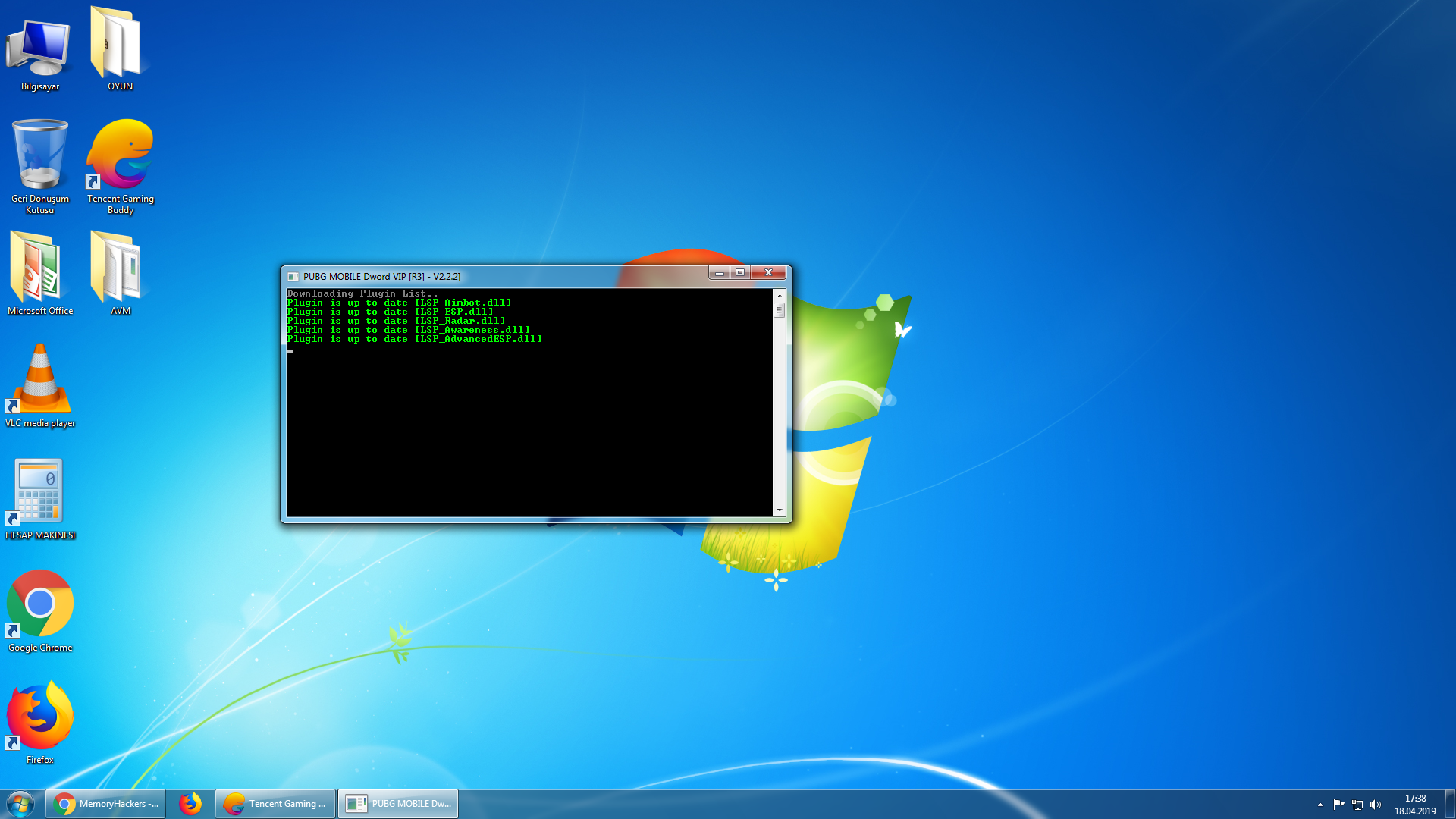Select the Tencent Gaming Buddy shortcut
The width and height of the screenshot is (1456, 819).
[120, 167]
